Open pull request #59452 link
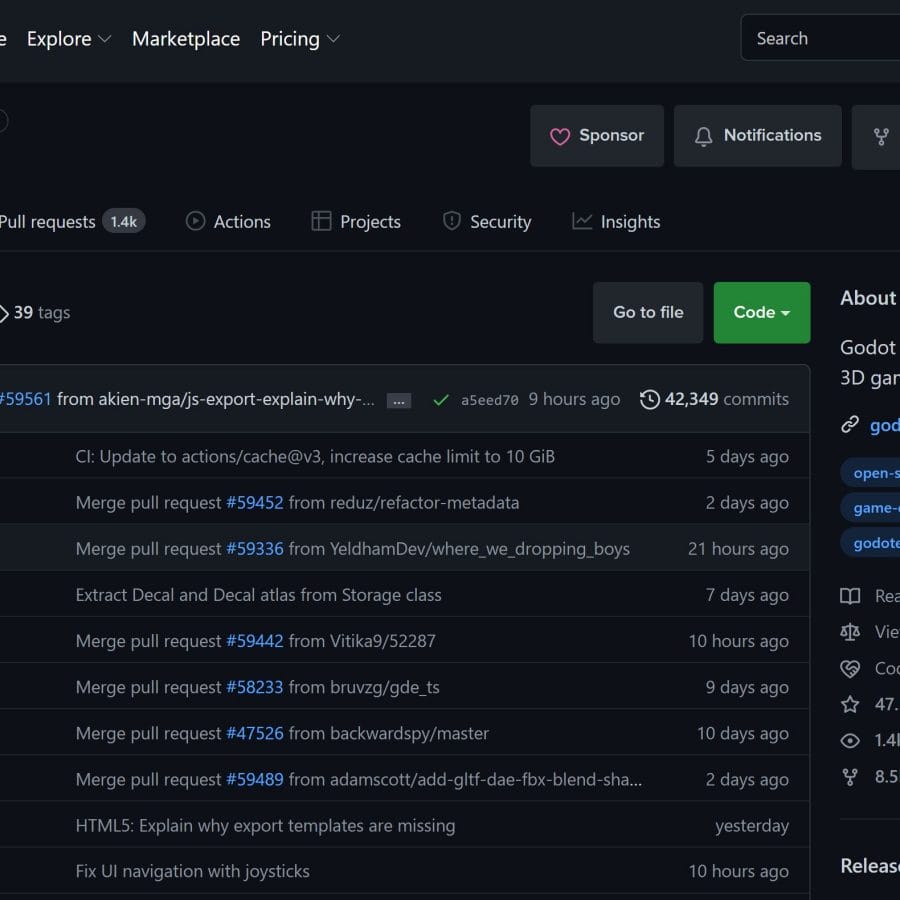Viewport: 900px width, 900px height. click(255, 503)
